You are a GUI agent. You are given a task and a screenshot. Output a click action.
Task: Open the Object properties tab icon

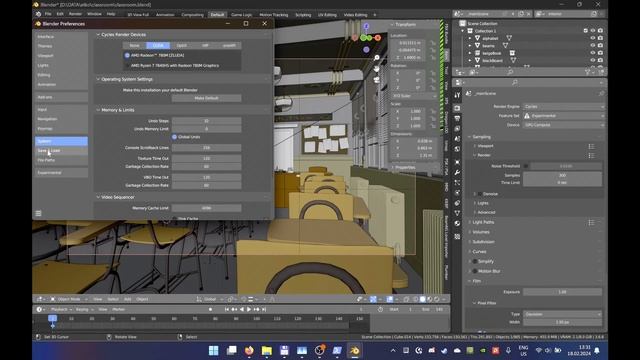pyautogui.click(x=457, y=162)
